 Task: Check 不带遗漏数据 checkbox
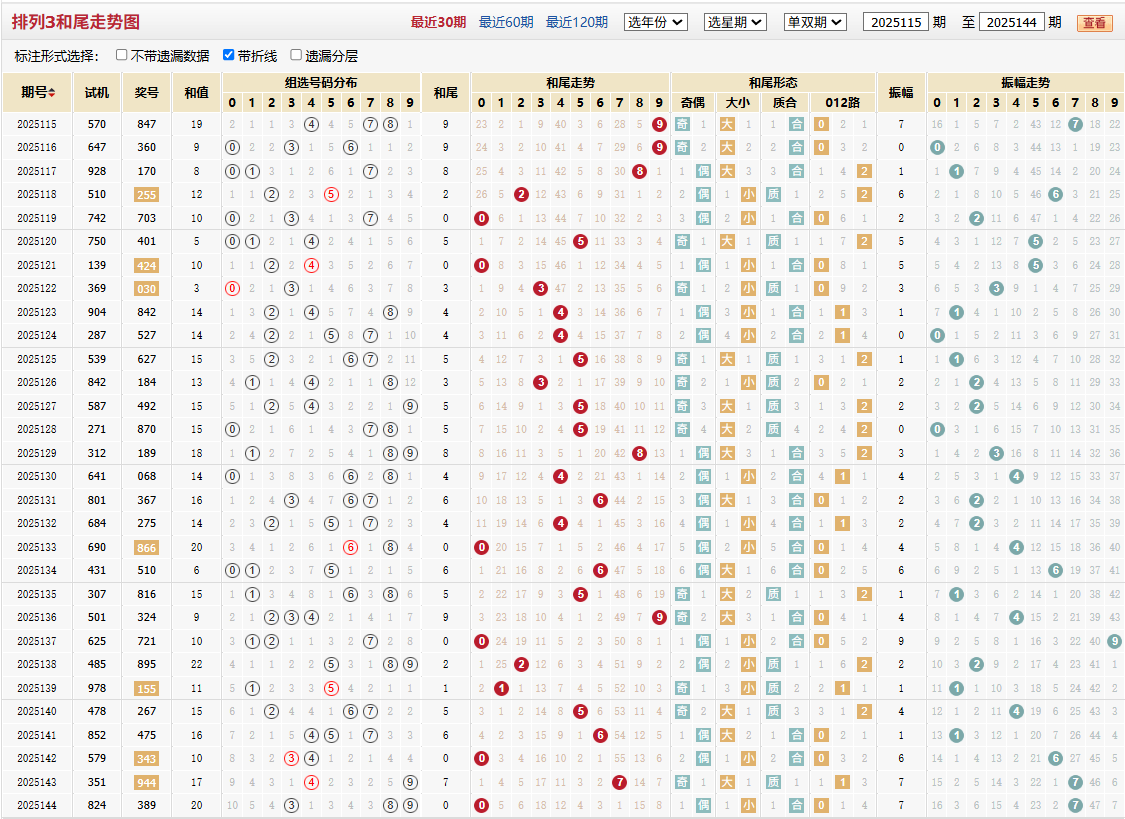(x=121, y=55)
